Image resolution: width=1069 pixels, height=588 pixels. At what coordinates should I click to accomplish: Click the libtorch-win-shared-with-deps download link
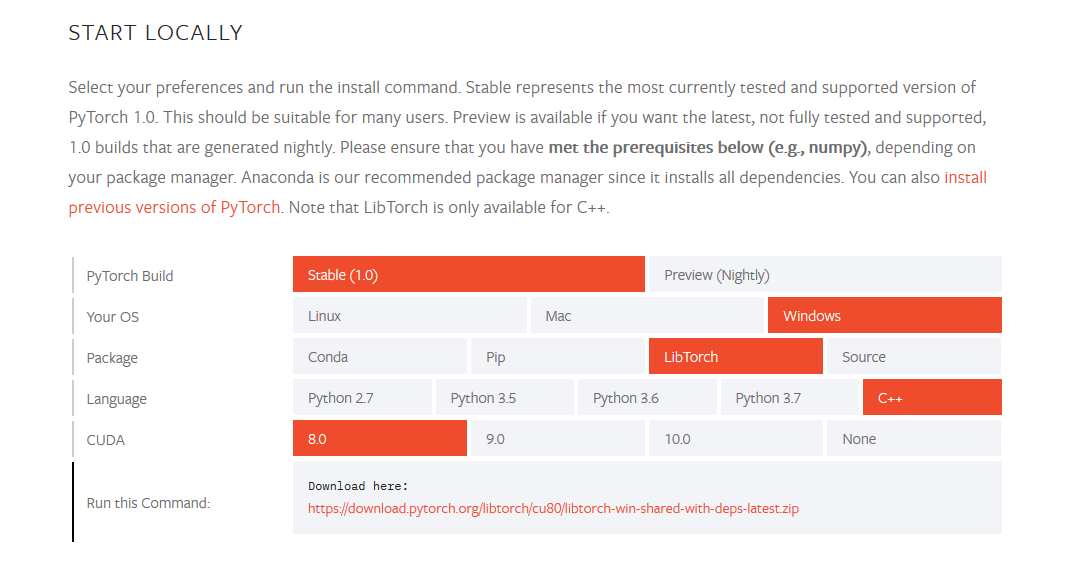pos(552,508)
